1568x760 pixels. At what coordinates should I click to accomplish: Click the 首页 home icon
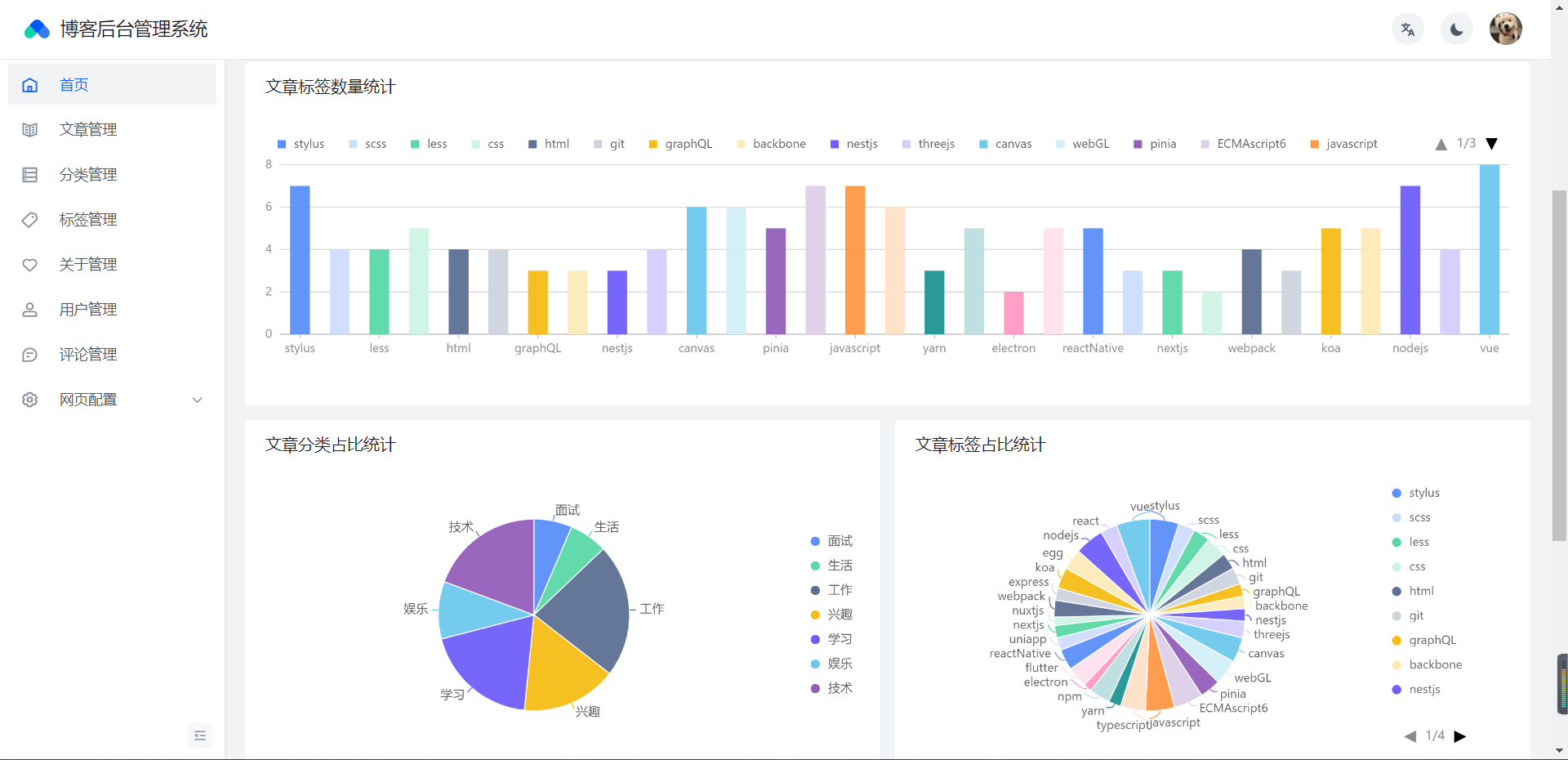(30, 85)
